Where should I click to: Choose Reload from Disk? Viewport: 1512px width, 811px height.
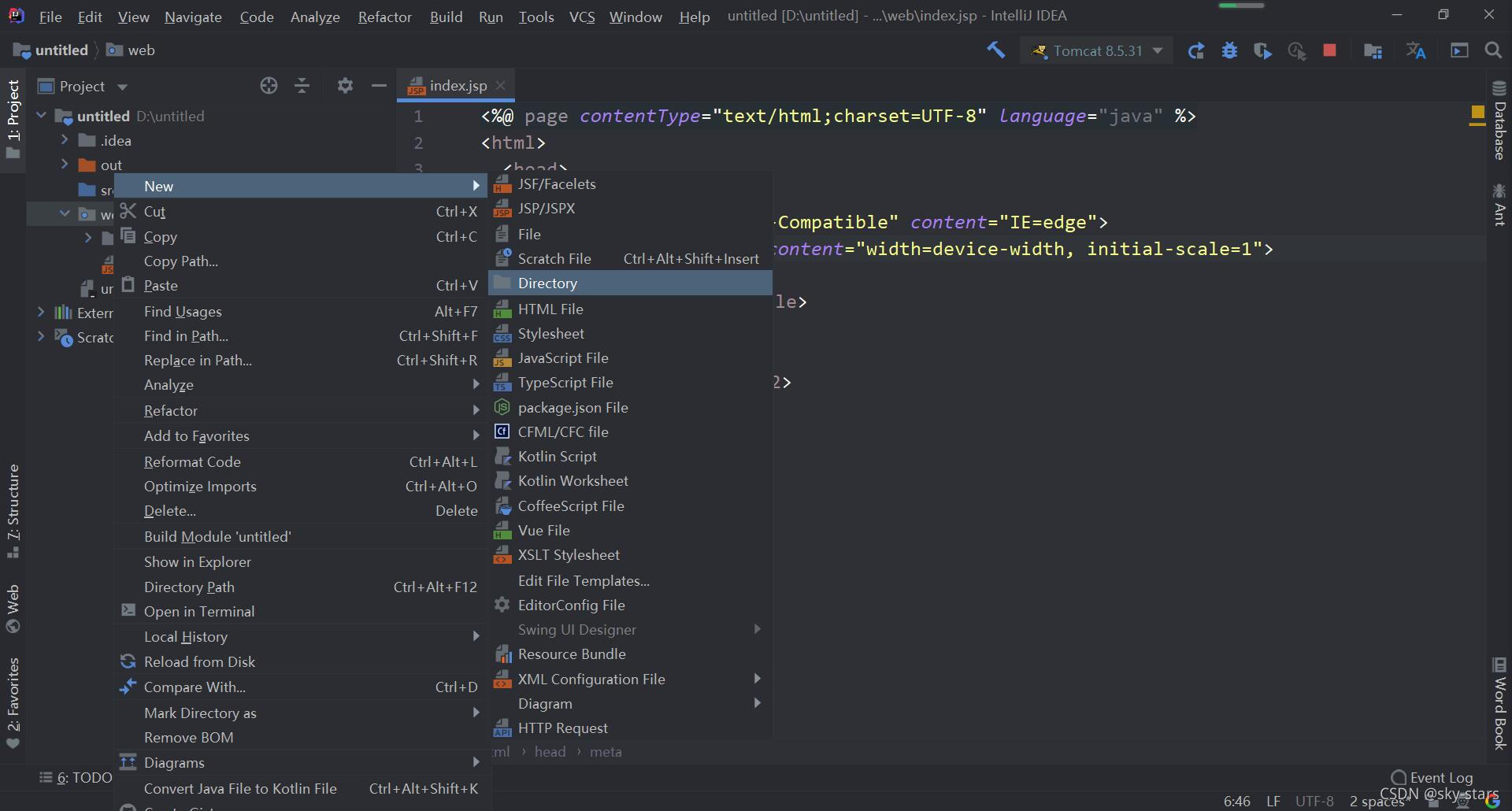pos(300,661)
